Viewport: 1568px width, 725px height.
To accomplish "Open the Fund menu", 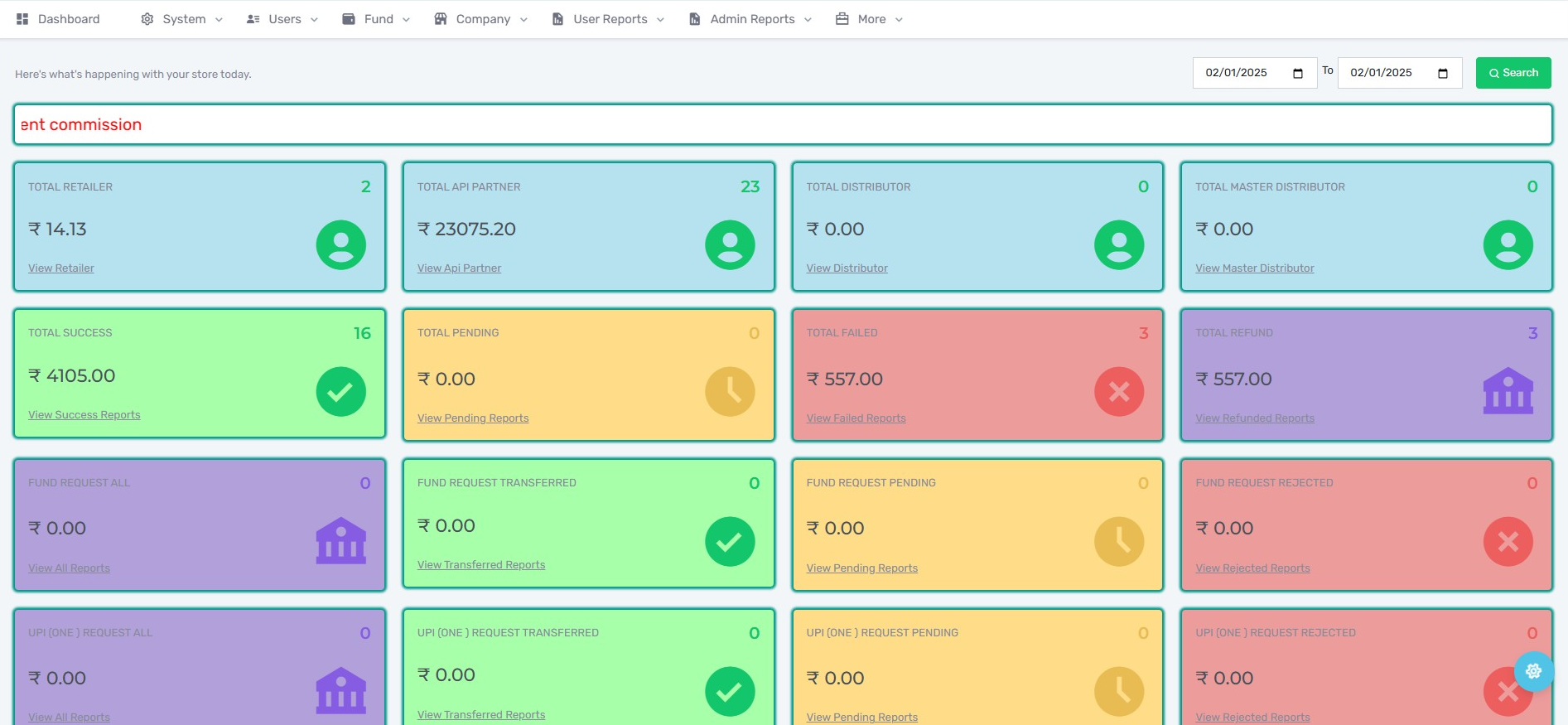I will point(376,19).
